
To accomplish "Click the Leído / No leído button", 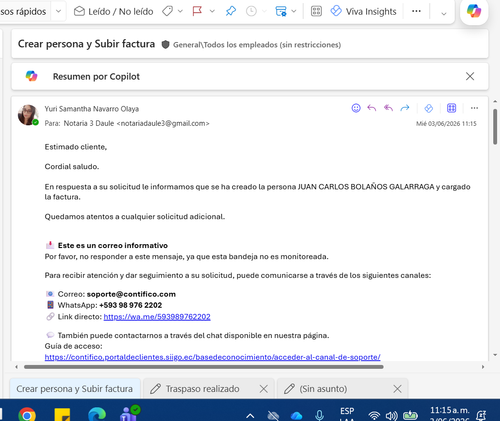I will coord(113,11).
